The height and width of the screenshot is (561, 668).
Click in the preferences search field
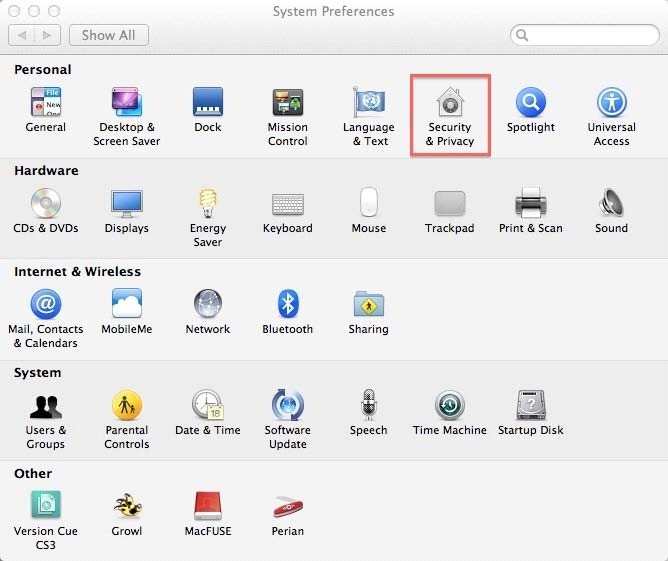[584, 35]
